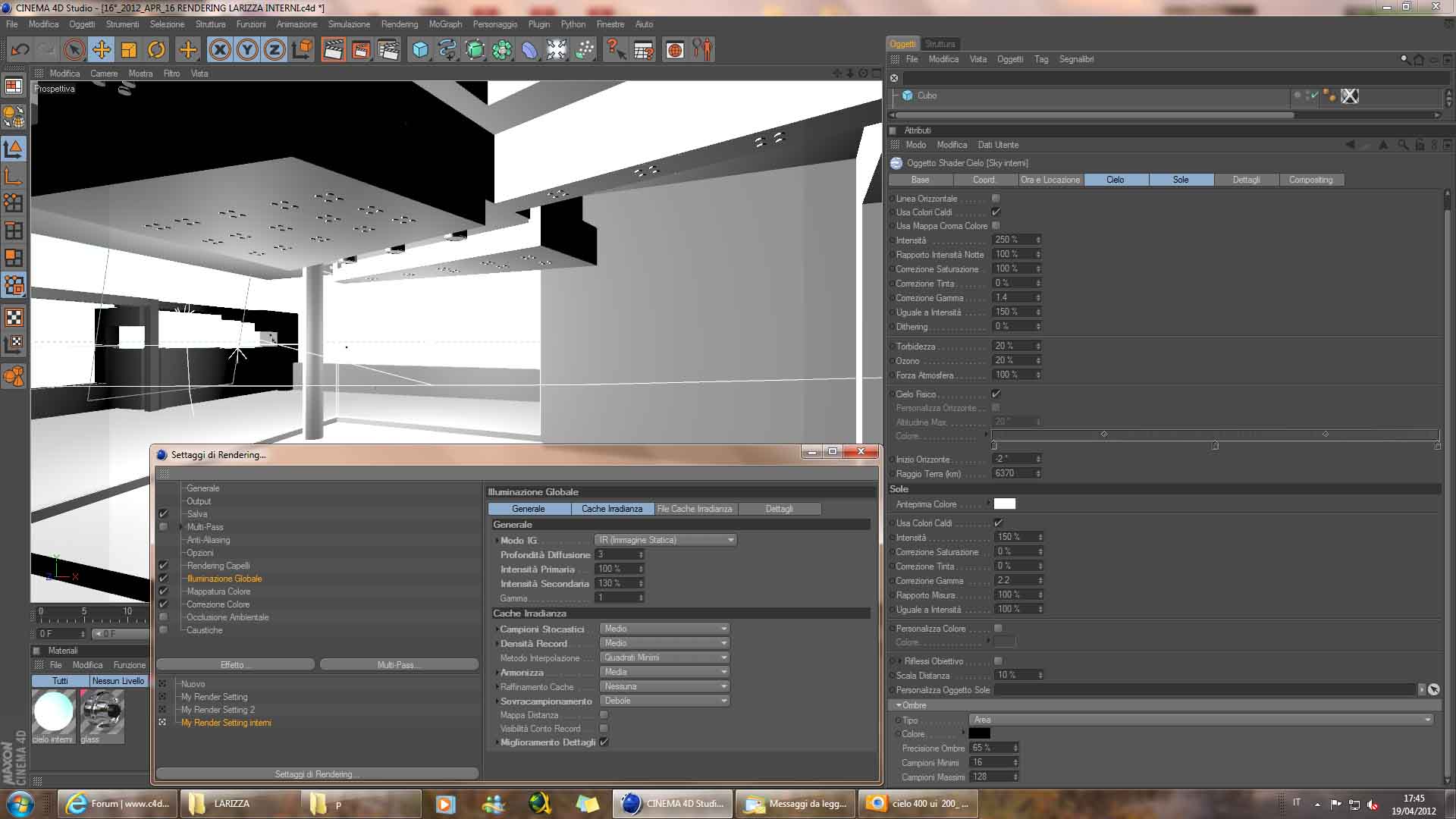Open the MoGraph menu
The width and height of the screenshot is (1456, 819).
(x=444, y=24)
